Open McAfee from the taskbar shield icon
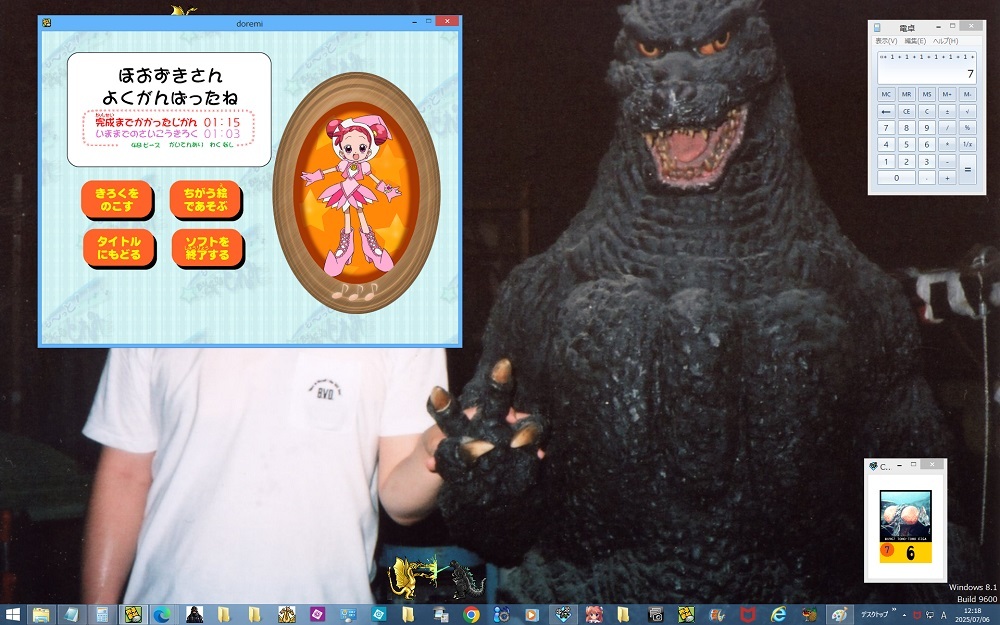Image resolution: width=1000 pixels, height=625 pixels. 747,615
